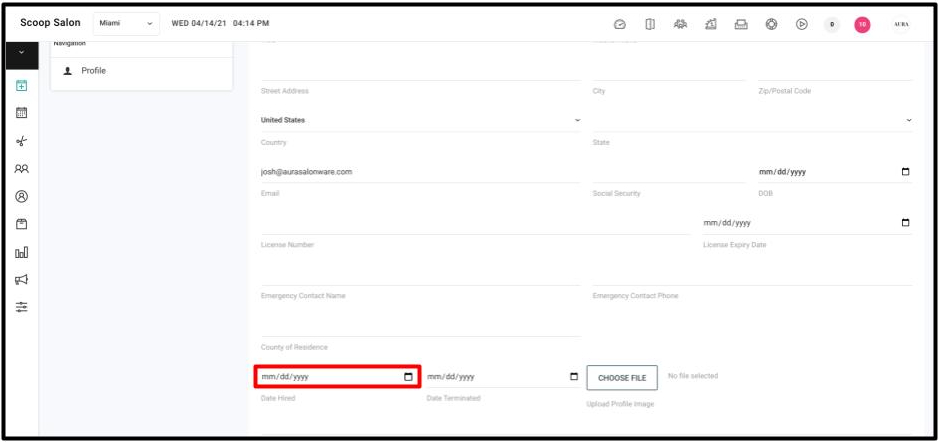This screenshot has width=939, height=442.
Task: Click the DOB date field
Action: tap(835, 172)
